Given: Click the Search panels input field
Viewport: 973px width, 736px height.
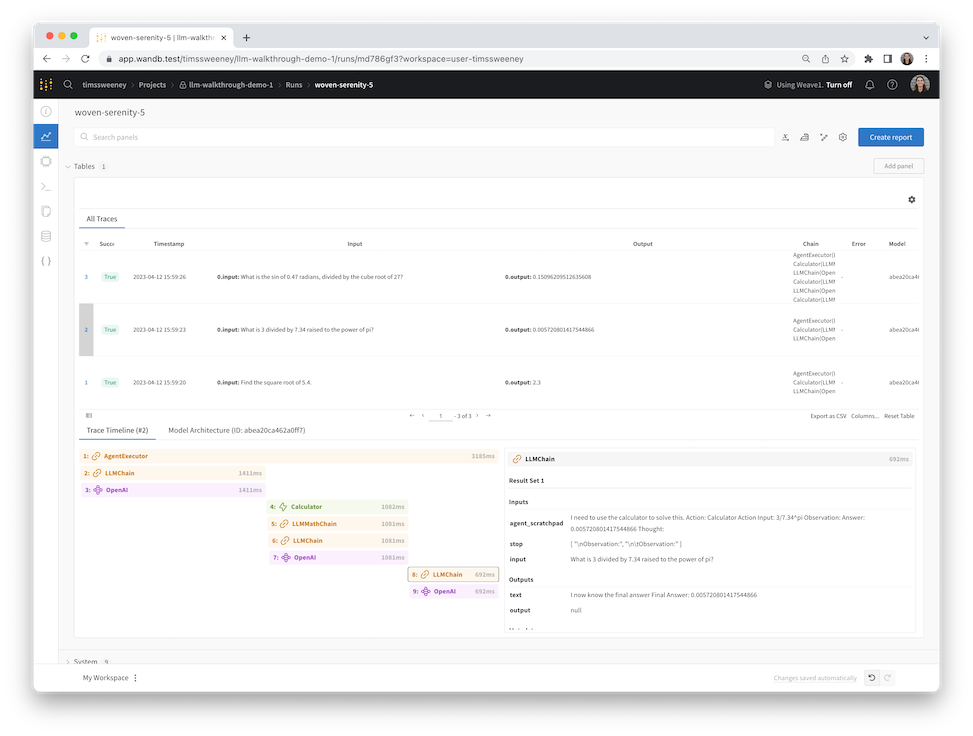Looking at the screenshot, I should [430, 137].
